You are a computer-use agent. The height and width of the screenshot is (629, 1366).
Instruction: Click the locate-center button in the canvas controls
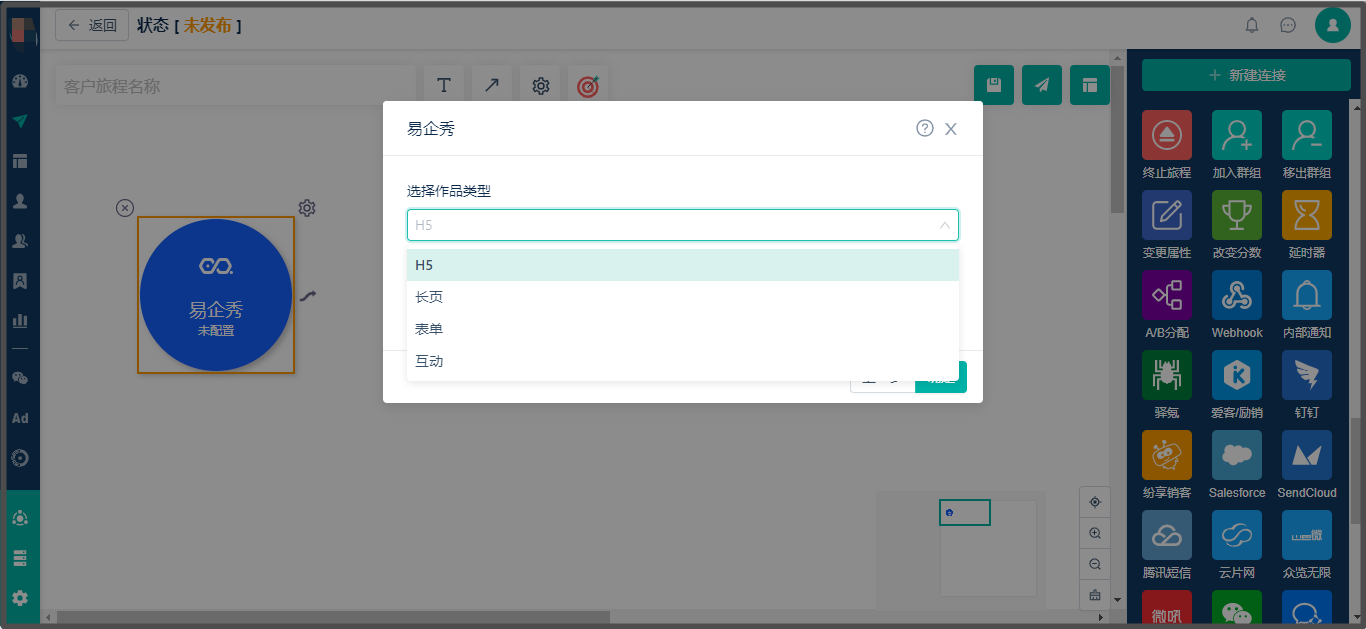tap(1095, 502)
